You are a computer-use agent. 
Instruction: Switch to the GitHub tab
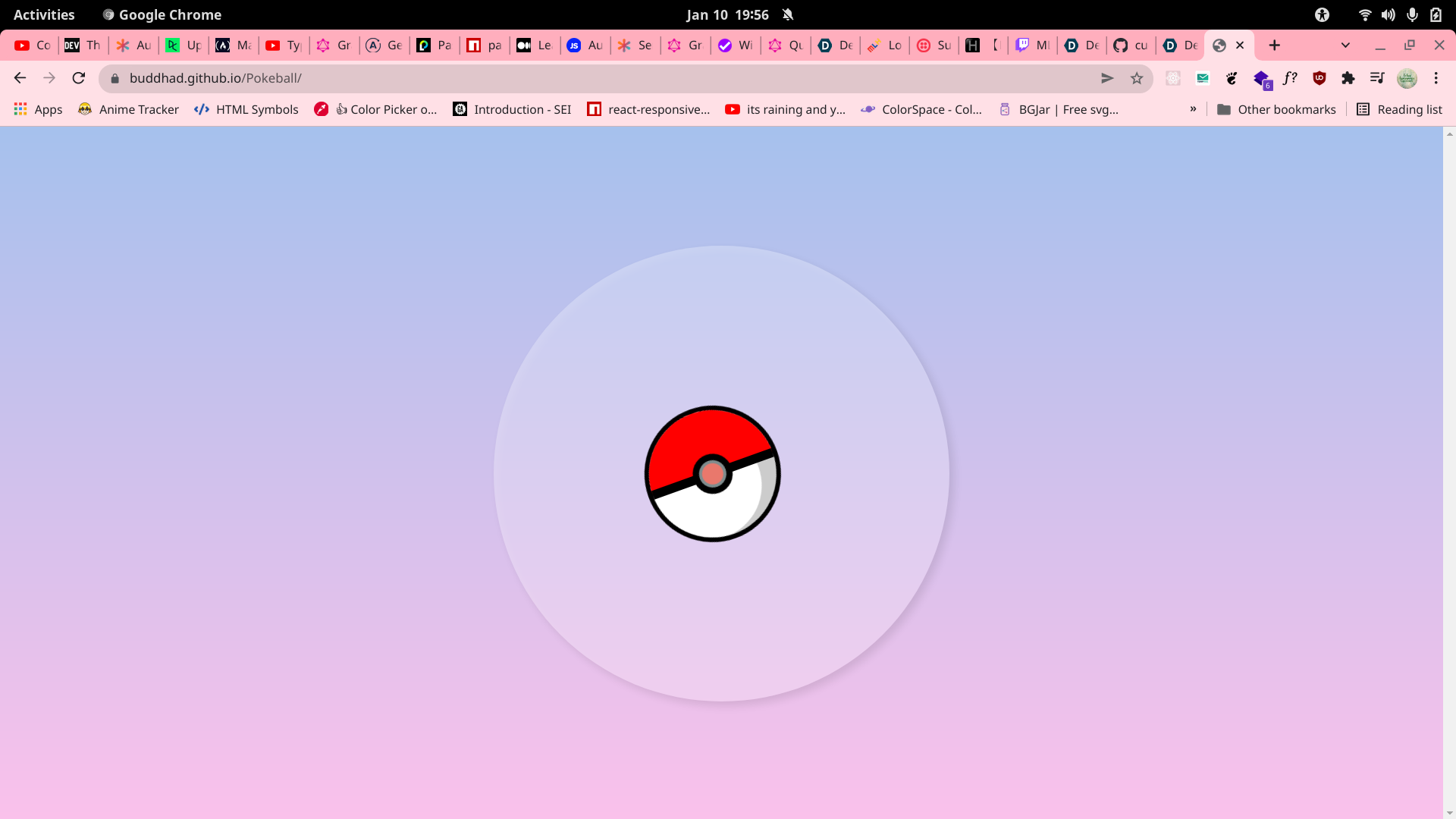tap(1130, 45)
